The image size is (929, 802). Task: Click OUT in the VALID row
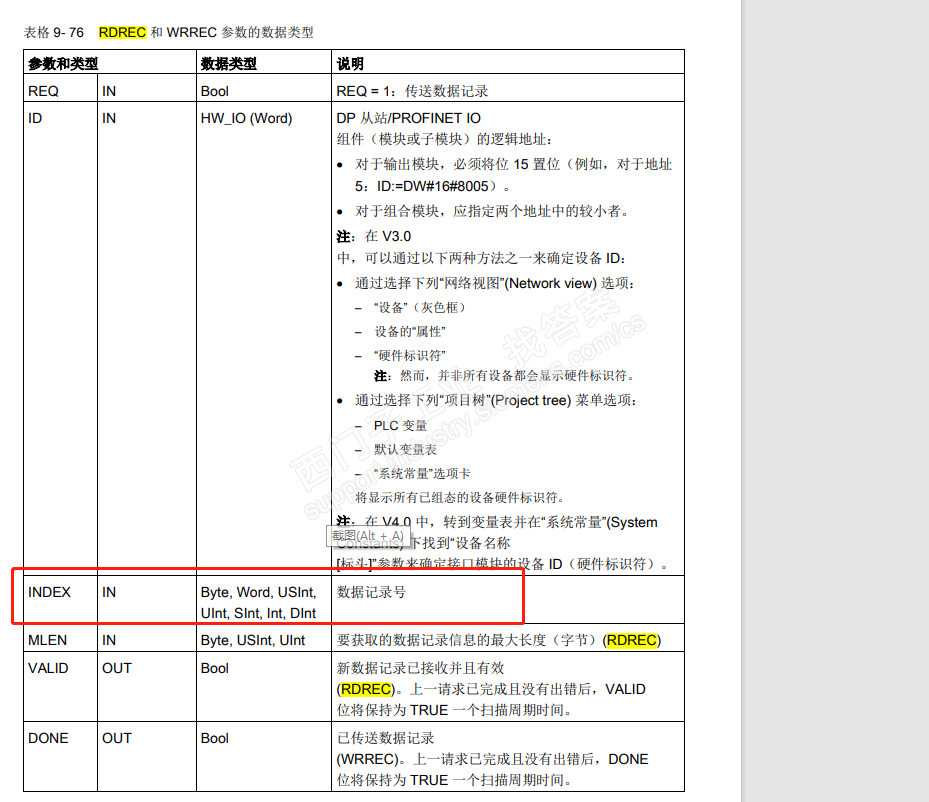pos(117,668)
